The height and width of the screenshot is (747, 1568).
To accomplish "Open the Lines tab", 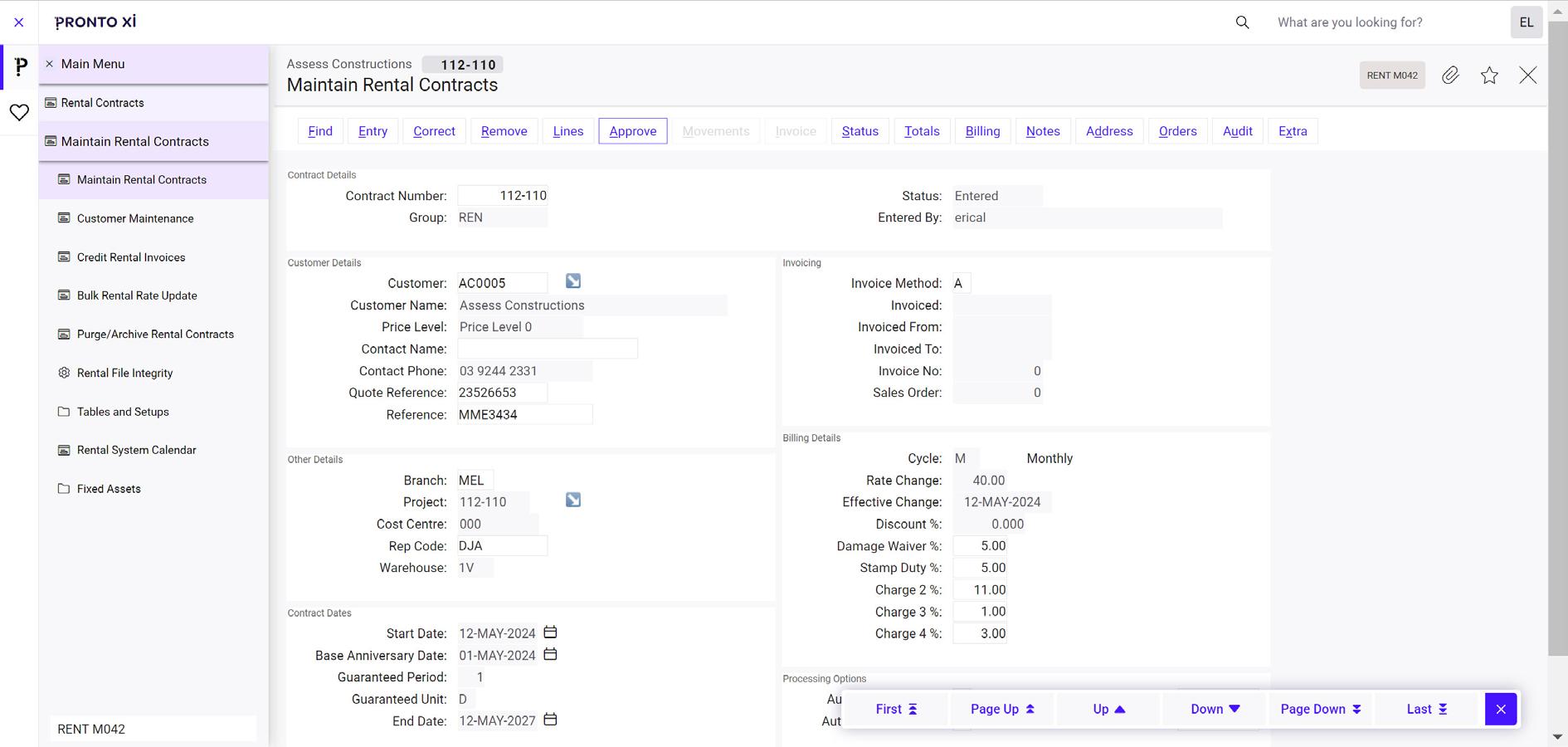I will [x=568, y=131].
